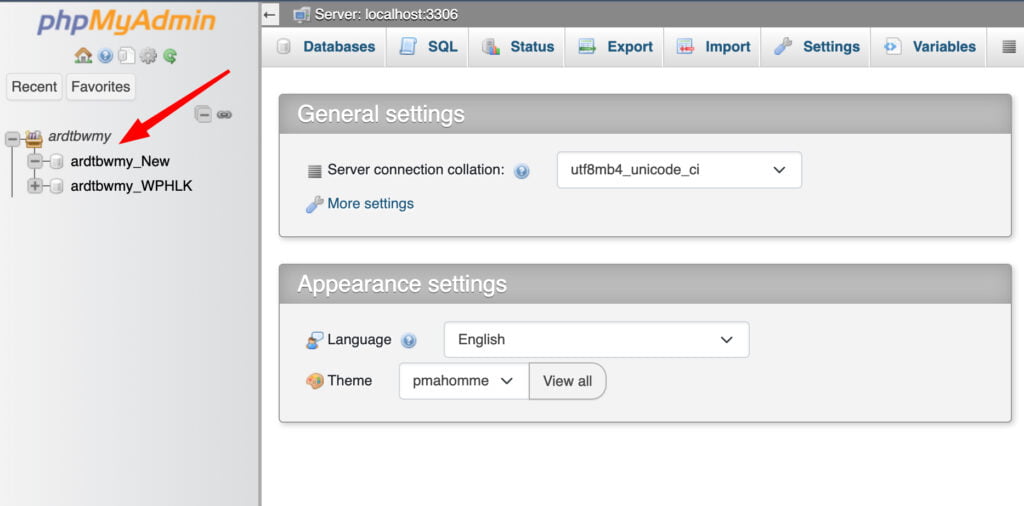The width and height of the screenshot is (1024, 506).
Task: Open the phpMyAdmin documentation help icon
Action: (106, 56)
